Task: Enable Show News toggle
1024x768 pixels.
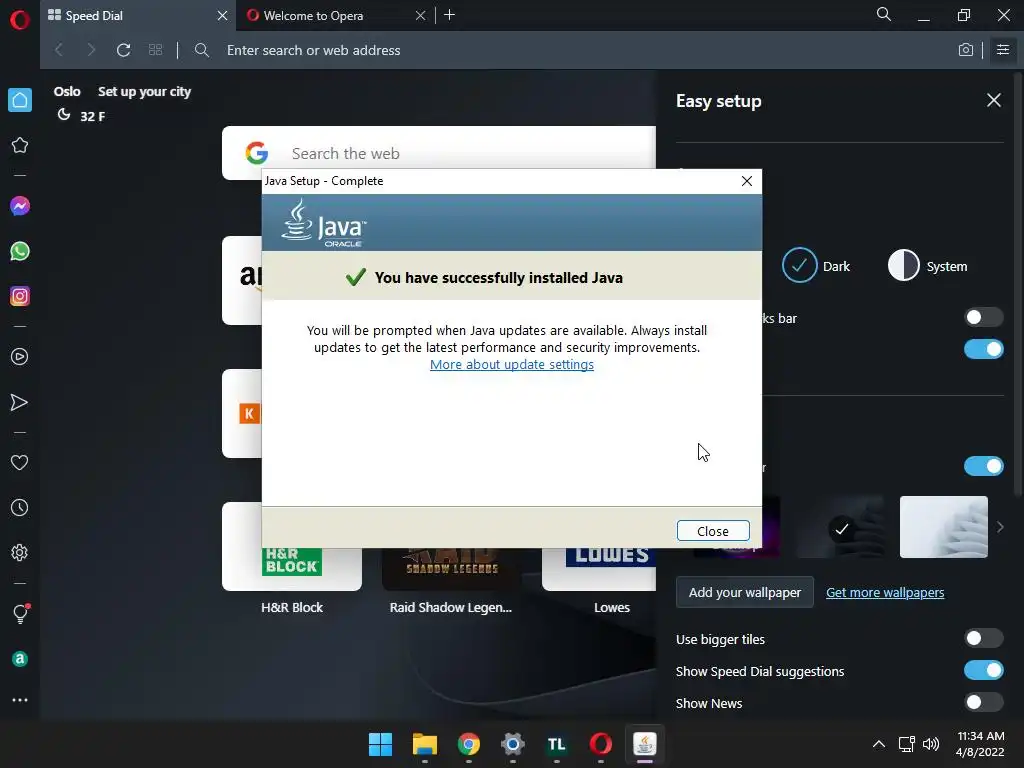Action: (x=984, y=702)
